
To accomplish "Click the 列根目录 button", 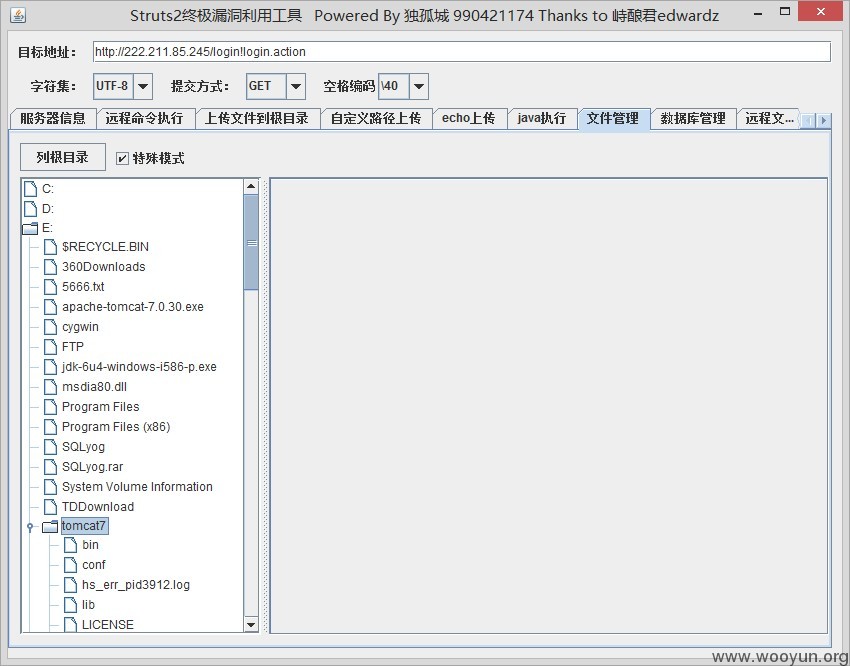I will [x=63, y=157].
